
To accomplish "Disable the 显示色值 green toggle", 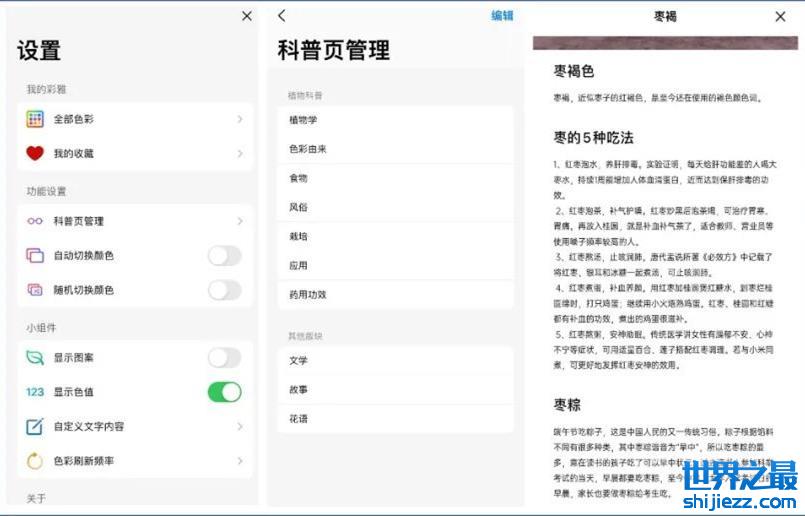I will pyautogui.click(x=224, y=392).
